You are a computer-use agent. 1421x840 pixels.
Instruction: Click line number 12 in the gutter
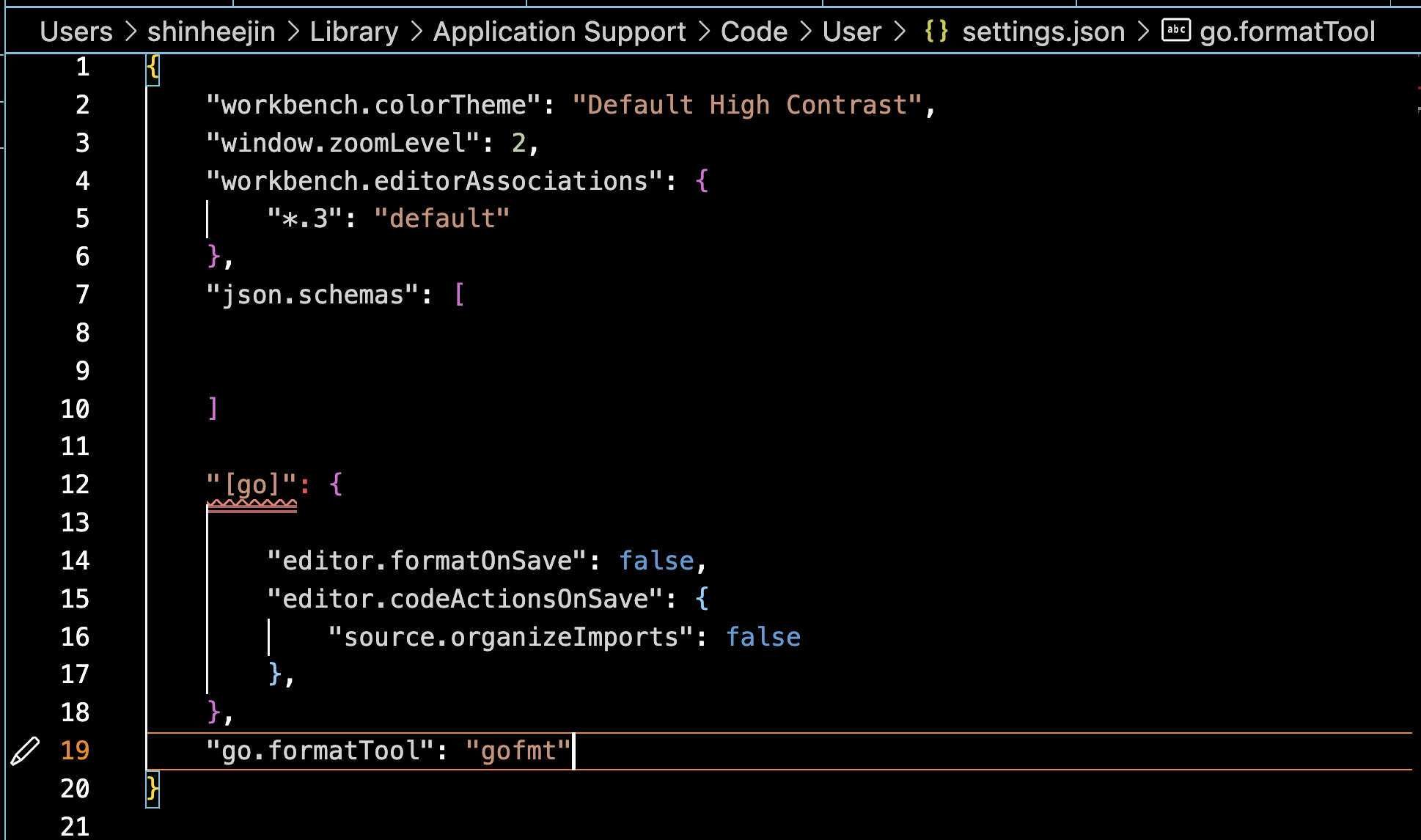pyautogui.click(x=75, y=485)
